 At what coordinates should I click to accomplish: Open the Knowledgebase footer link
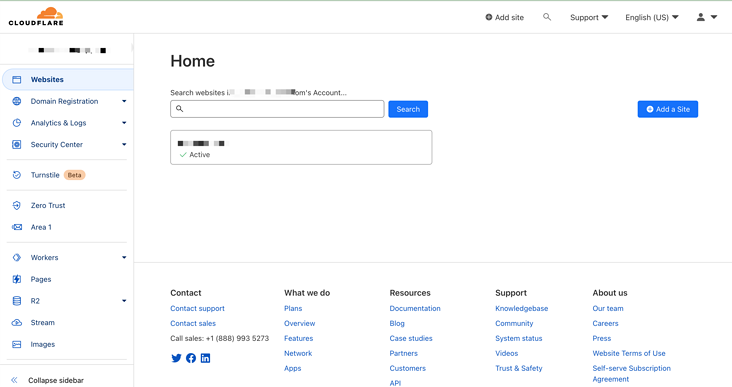pos(522,309)
